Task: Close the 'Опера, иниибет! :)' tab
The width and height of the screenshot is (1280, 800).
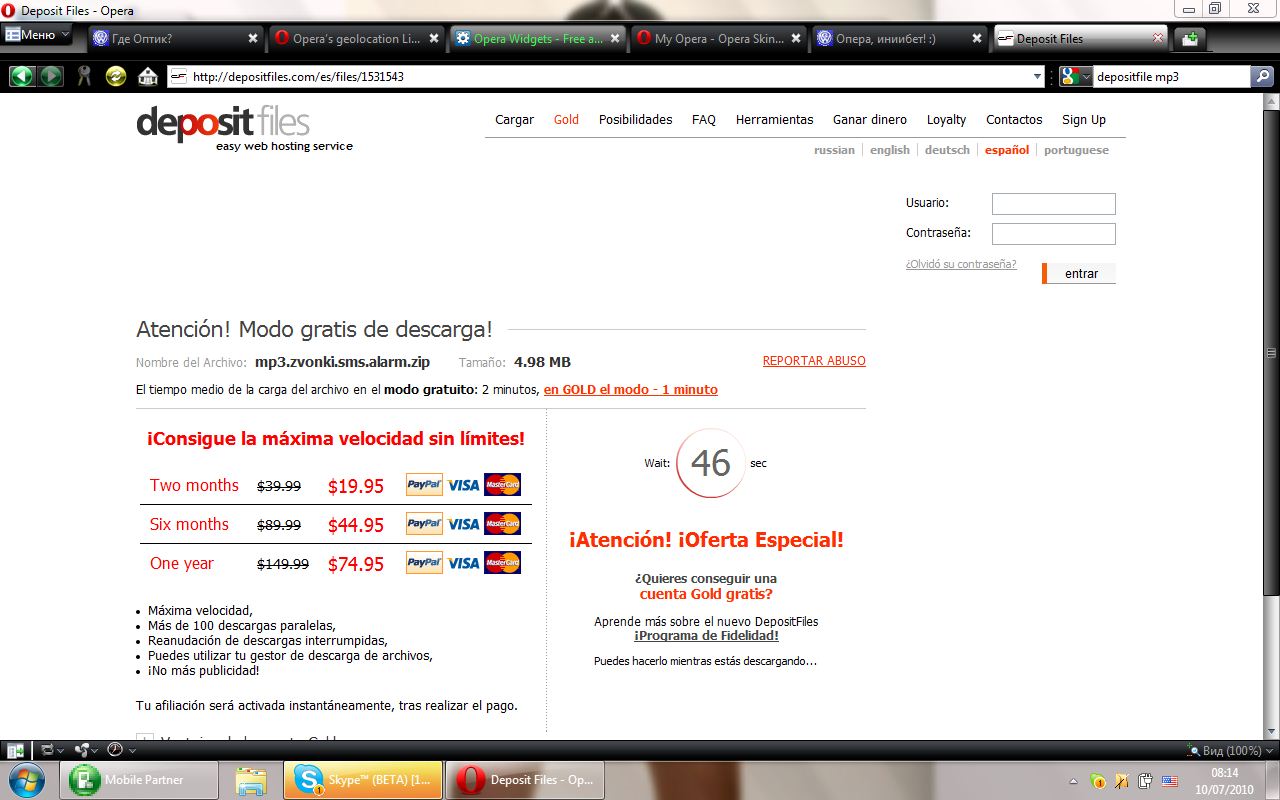Action: [977, 39]
